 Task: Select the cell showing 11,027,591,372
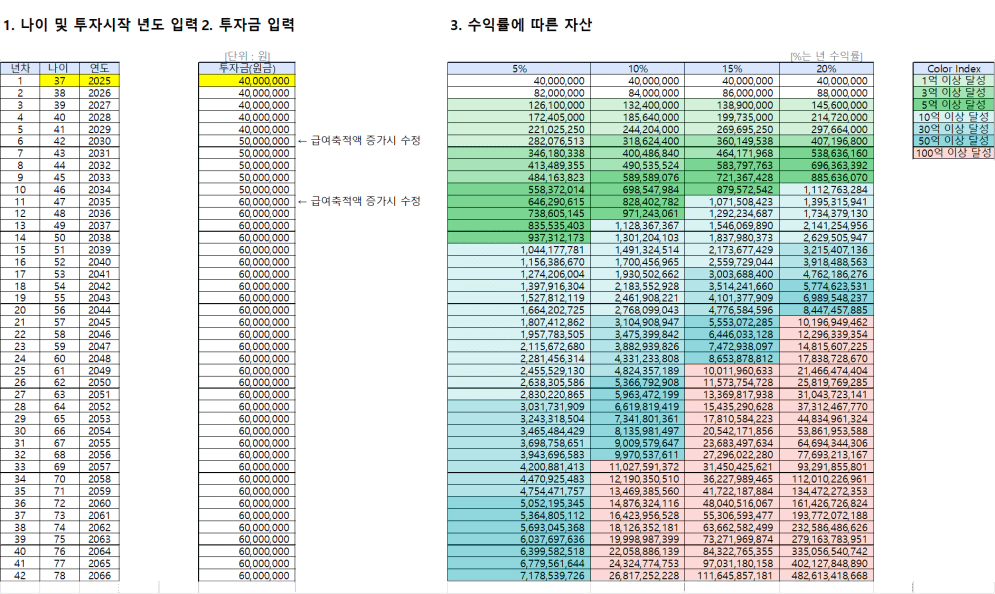[638, 466]
